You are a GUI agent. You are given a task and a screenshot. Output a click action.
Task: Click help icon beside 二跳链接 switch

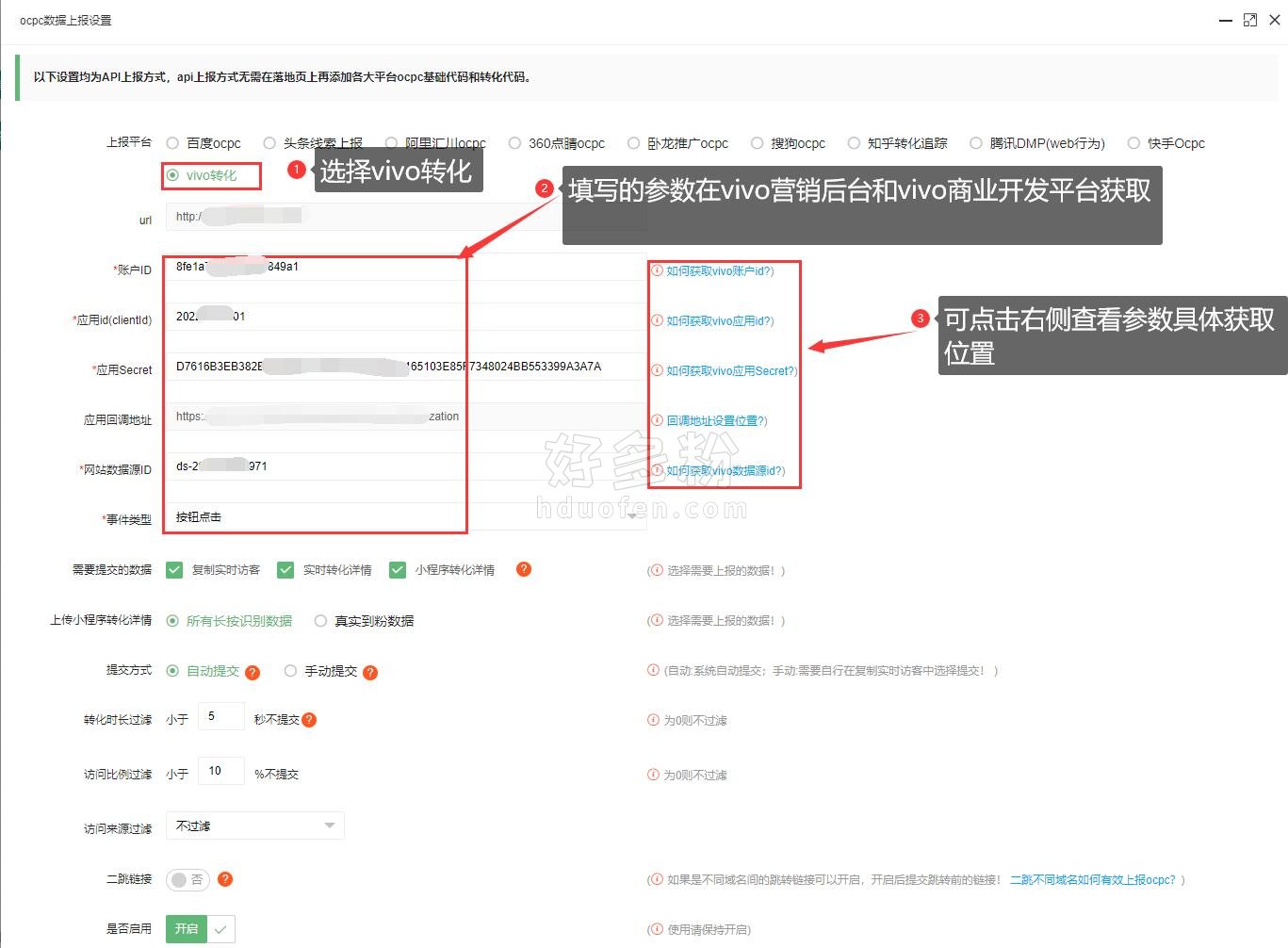pyautogui.click(x=225, y=879)
